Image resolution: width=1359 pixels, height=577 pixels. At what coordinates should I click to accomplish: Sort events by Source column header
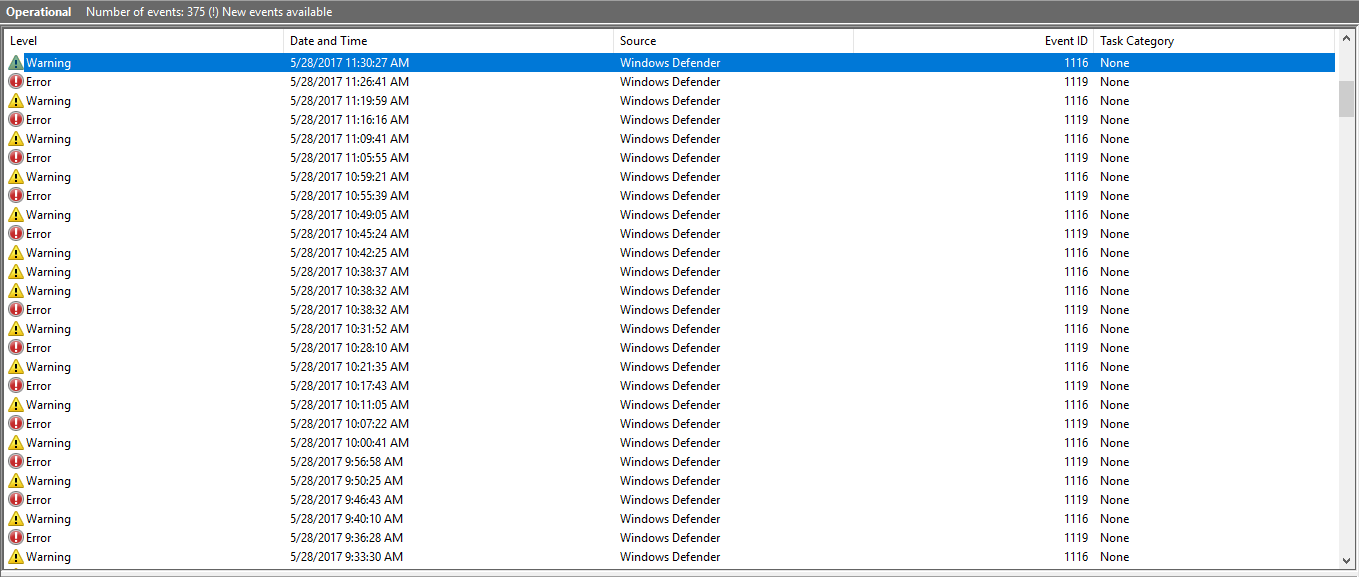click(x=734, y=41)
